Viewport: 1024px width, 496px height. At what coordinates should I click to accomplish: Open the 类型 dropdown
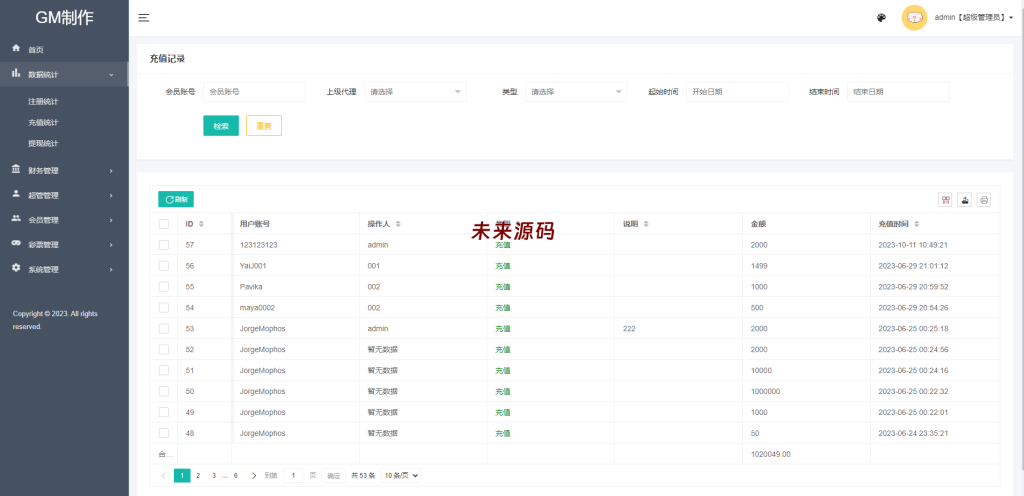coord(576,92)
